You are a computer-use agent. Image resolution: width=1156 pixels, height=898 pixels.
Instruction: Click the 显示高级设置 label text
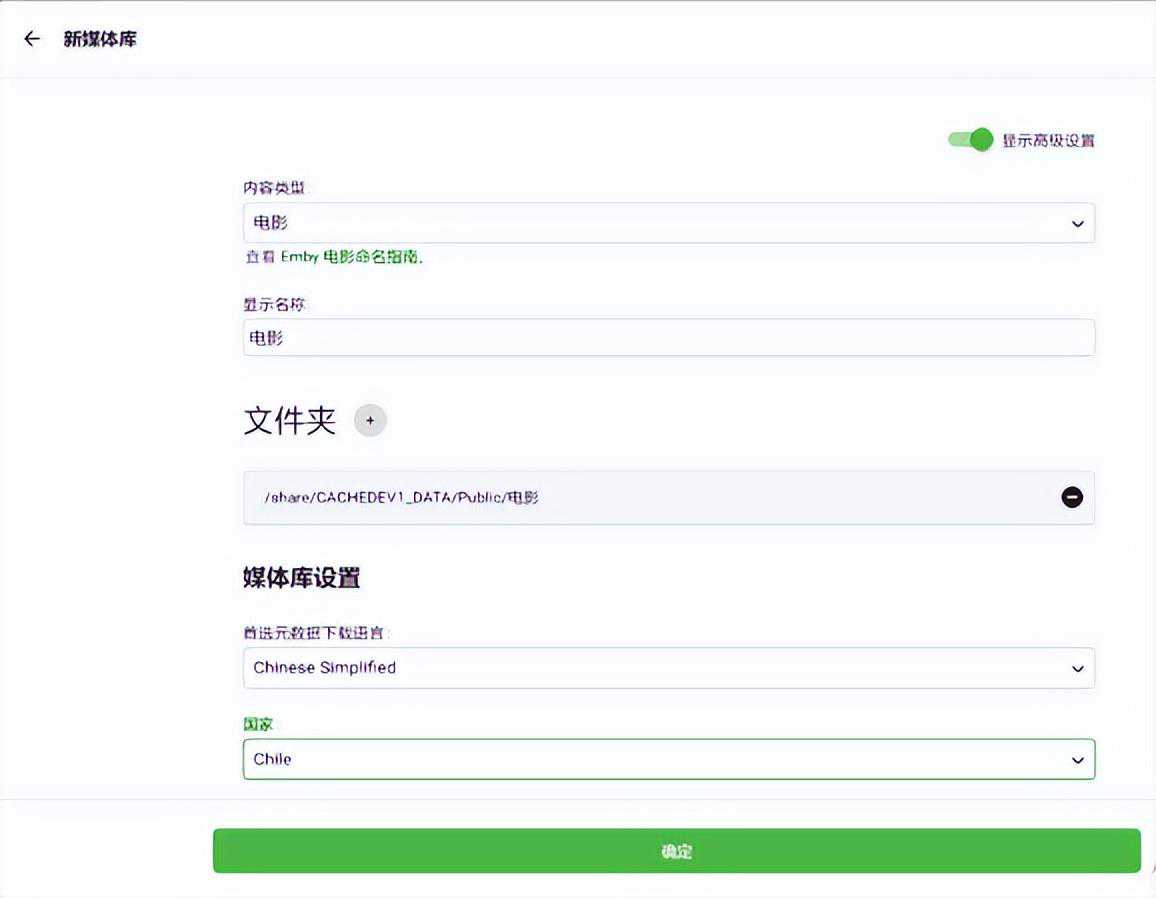(1048, 141)
